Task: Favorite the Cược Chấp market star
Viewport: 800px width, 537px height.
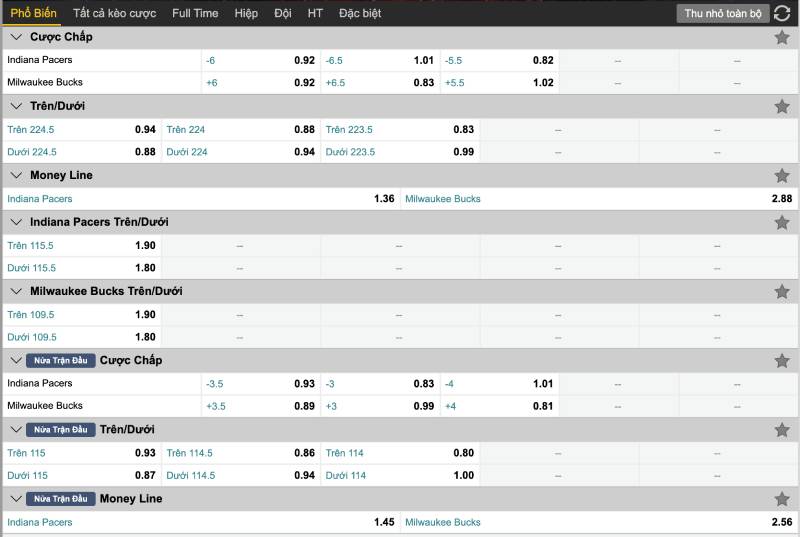Action: click(782, 37)
